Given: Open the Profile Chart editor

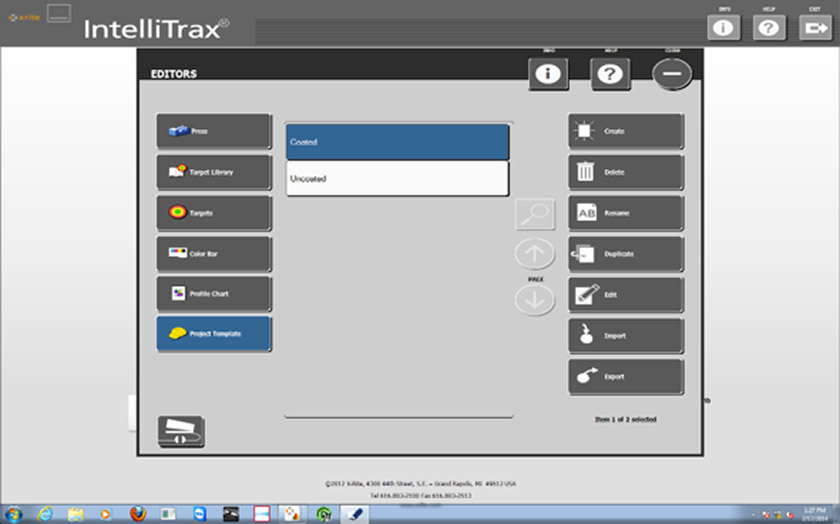Looking at the screenshot, I should 214,294.
